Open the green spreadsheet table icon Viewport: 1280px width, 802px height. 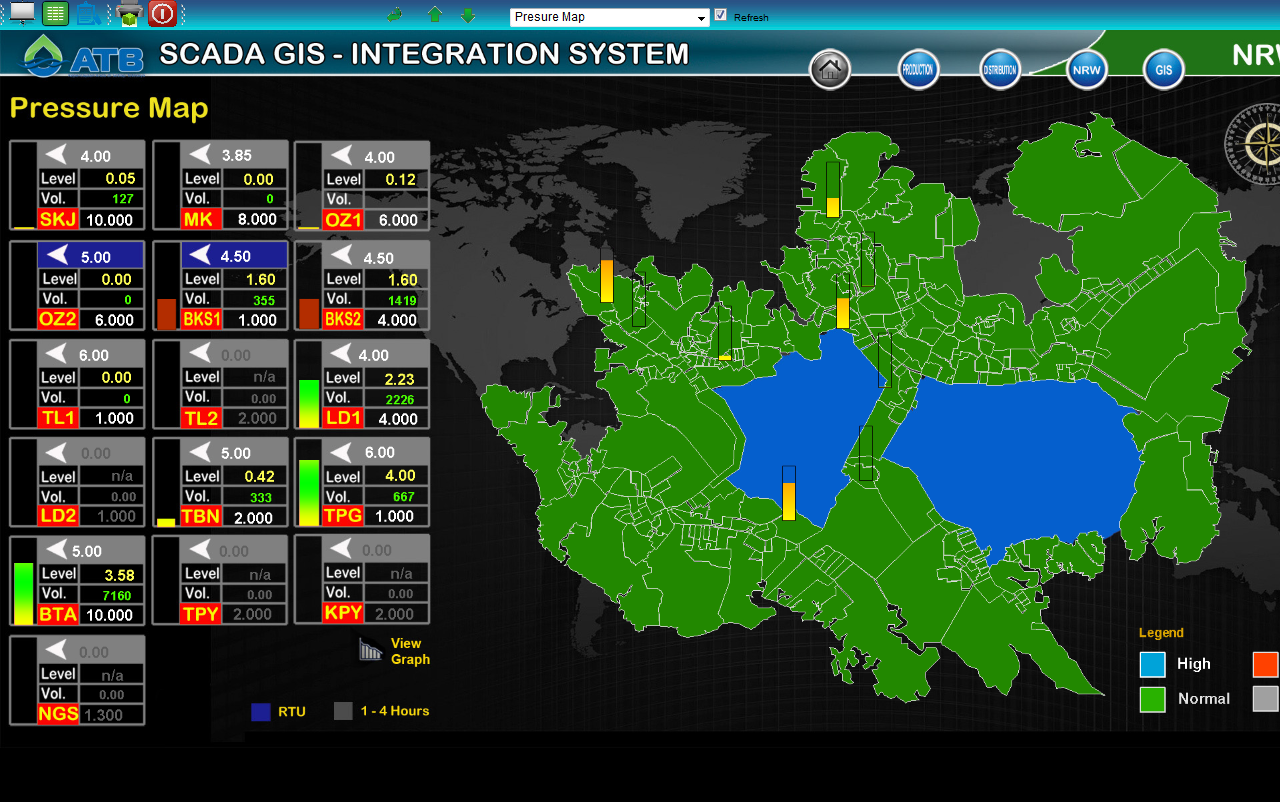[56, 14]
